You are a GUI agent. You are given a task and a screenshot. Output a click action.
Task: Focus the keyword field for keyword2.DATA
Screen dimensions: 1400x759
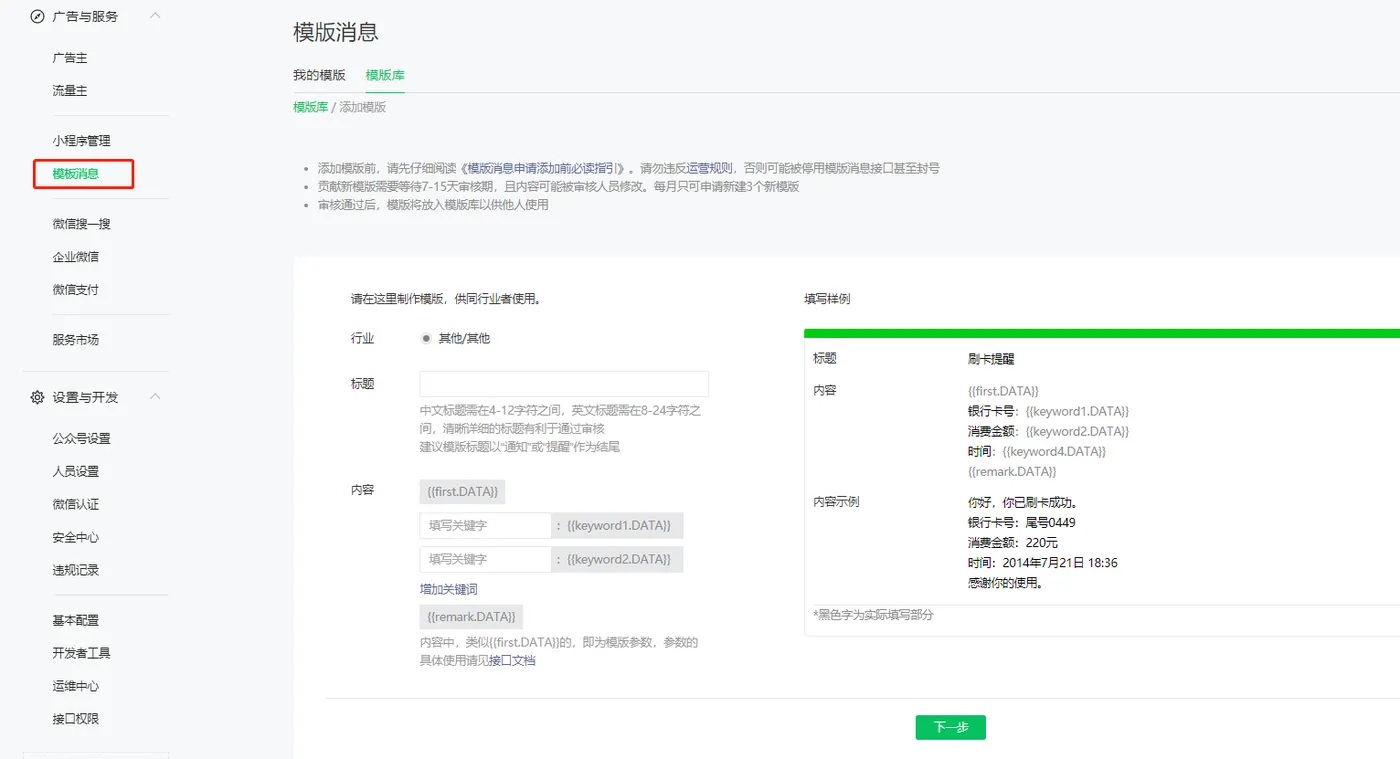click(x=485, y=559)
